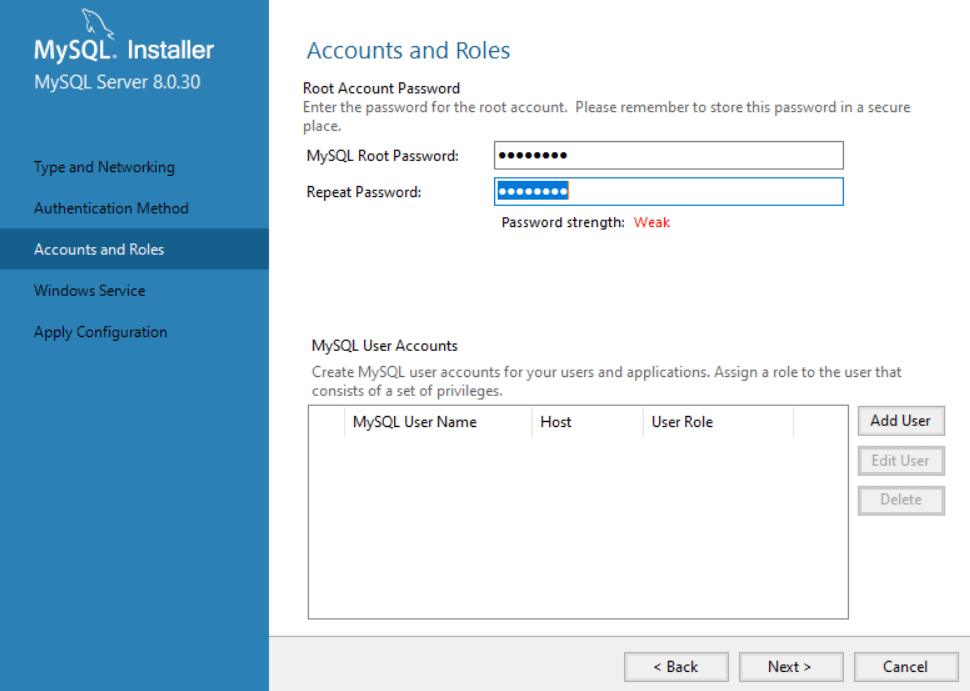Viewport: 970px width, 691px height.
Task: Open the Type and Networking step
Action: pyautogui.click(x=105, y=167)
